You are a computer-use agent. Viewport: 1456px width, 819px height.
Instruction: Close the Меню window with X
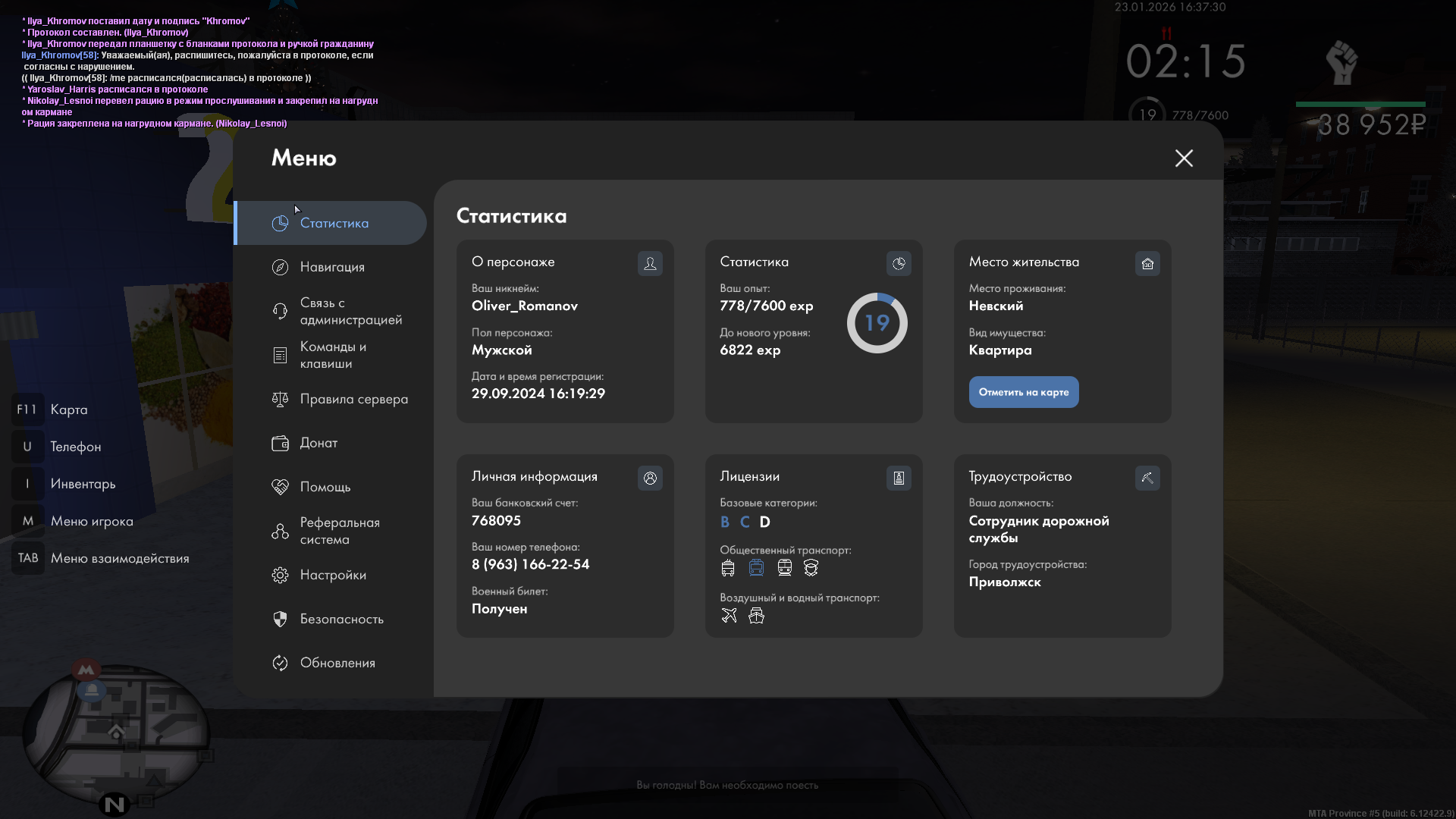pyautogui.click(x=1184, y=158)
